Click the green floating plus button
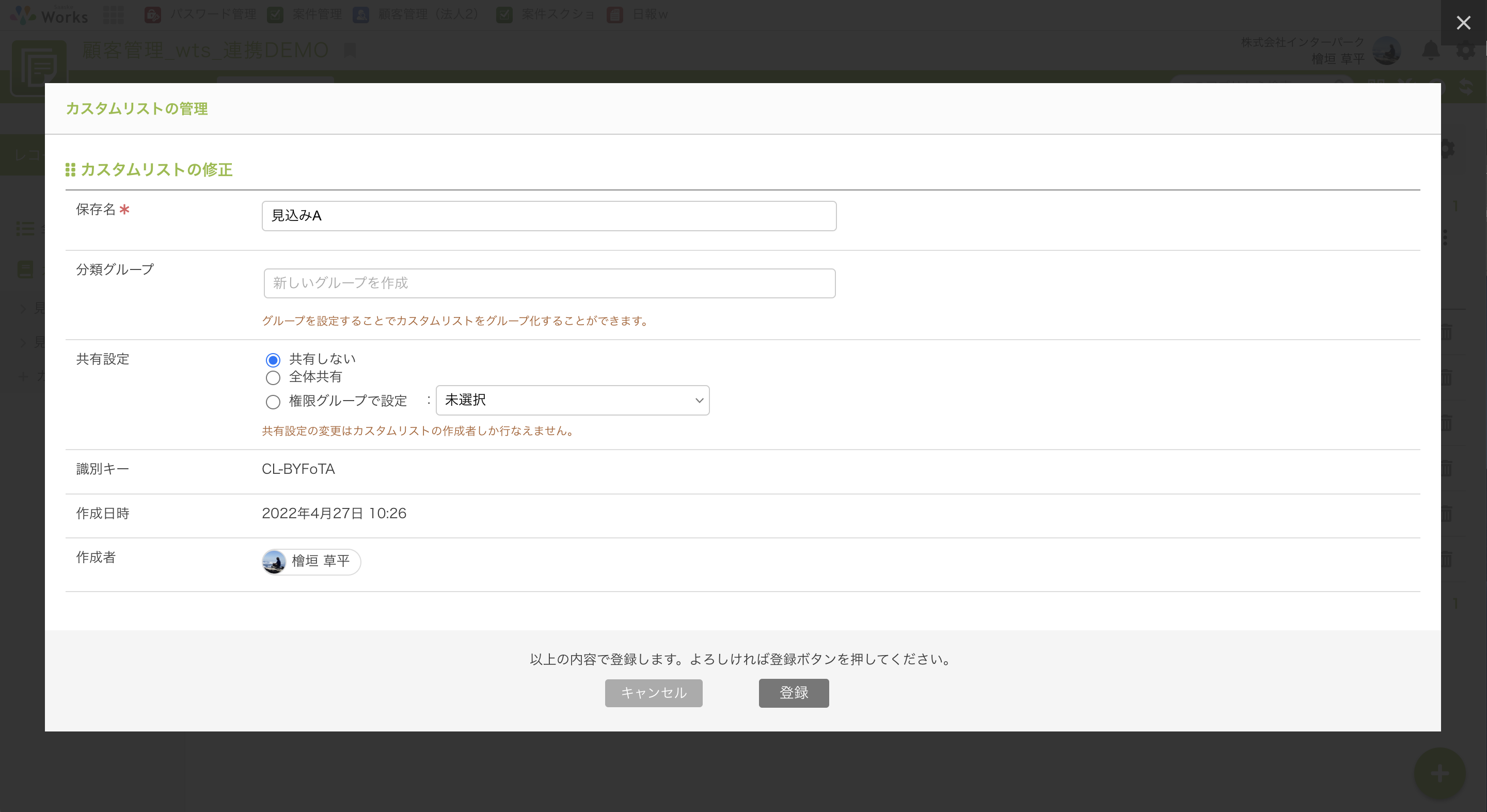The height and width of the screenshot is (812, 1487). point(1439,773)
